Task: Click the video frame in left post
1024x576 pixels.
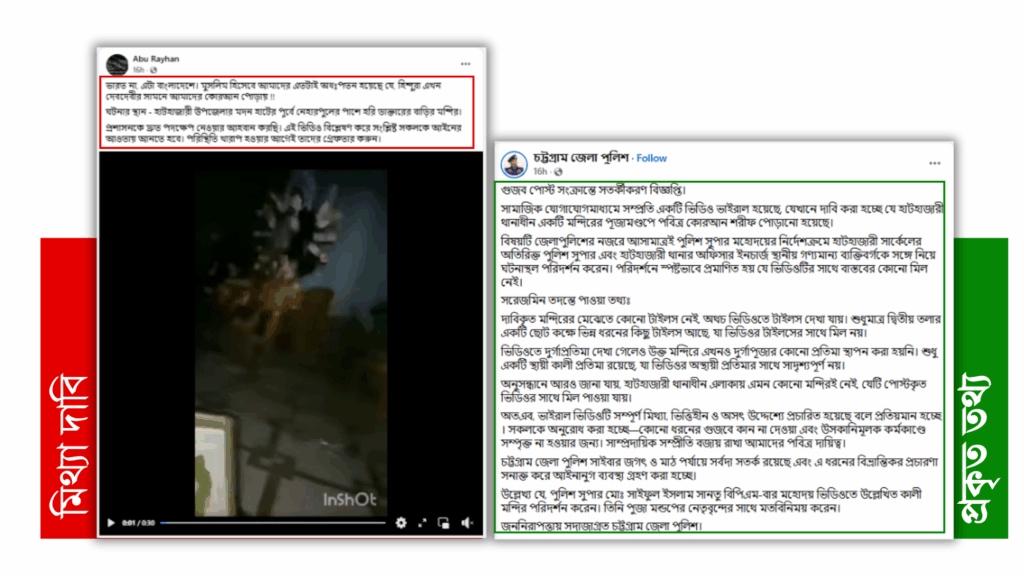Action: click(290, 330)
